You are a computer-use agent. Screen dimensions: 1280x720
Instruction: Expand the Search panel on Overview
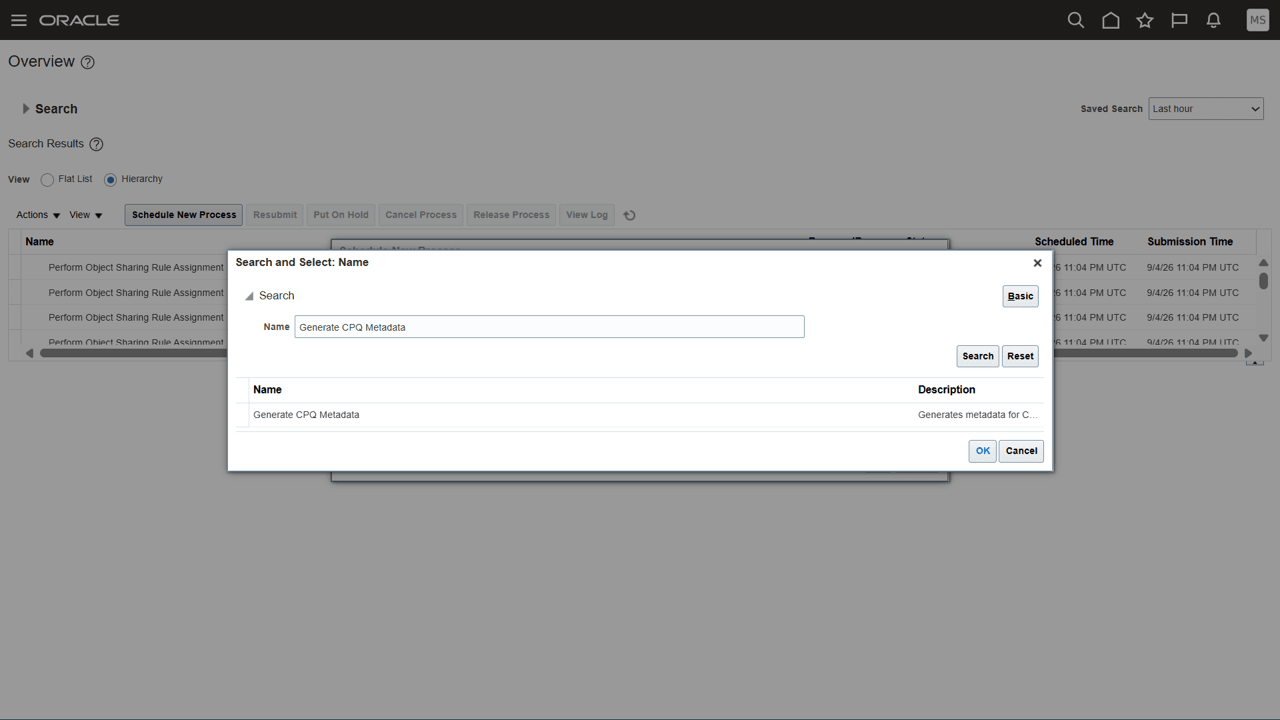coord(26,109)
